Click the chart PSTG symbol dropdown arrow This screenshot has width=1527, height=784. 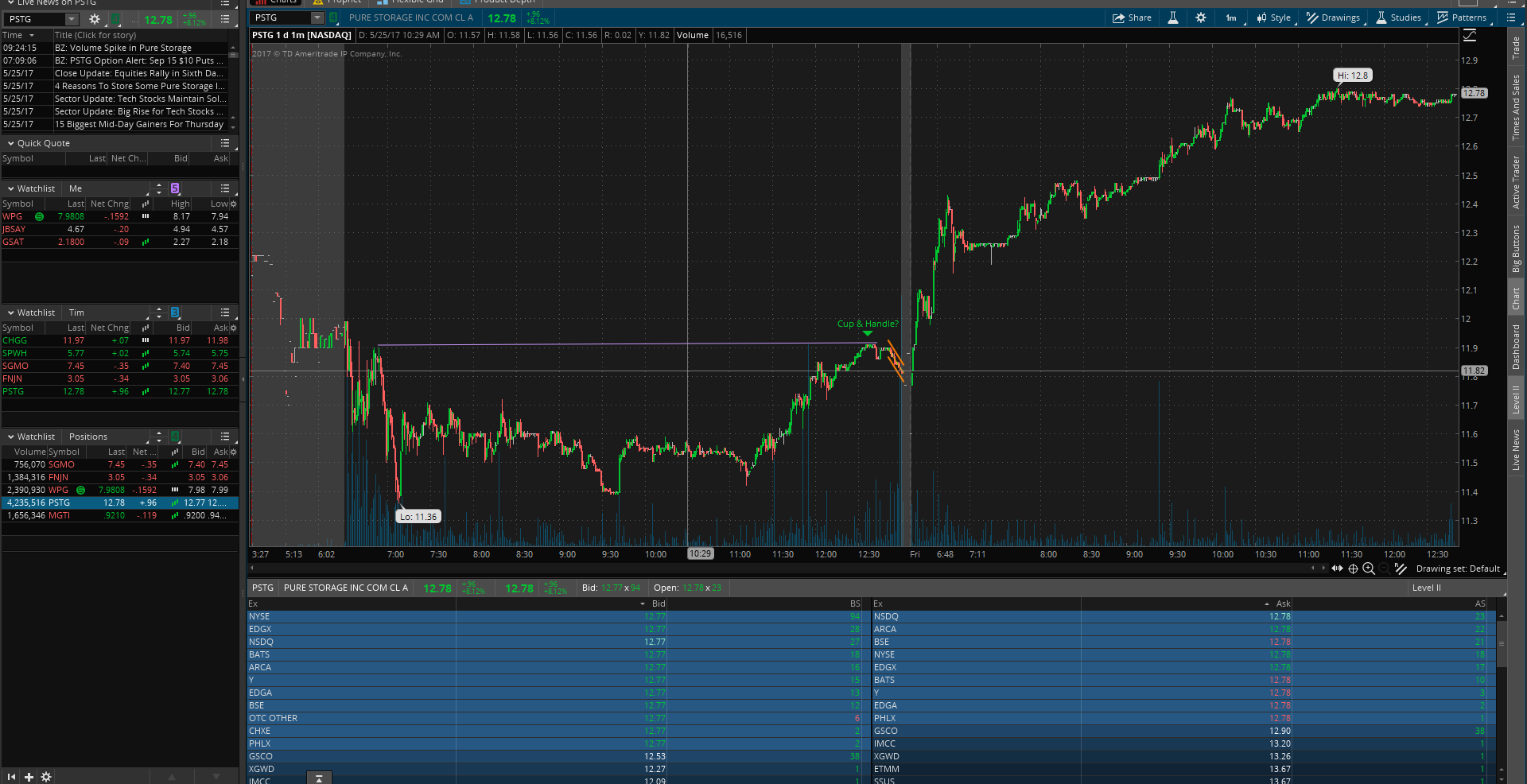317,17
